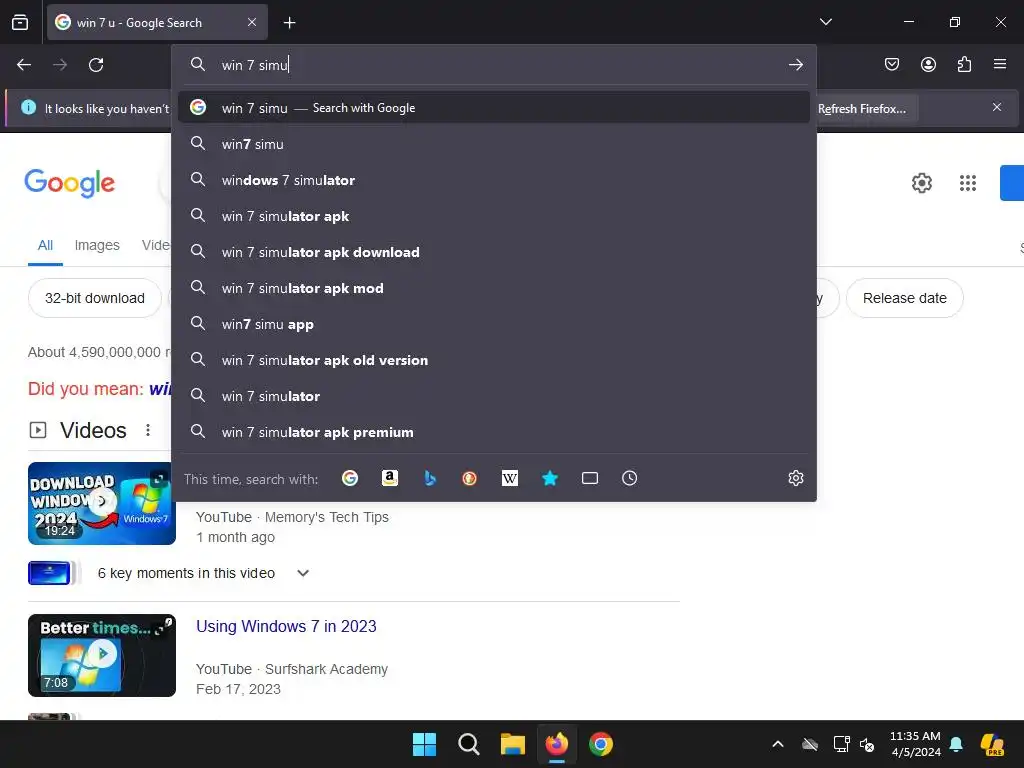1024x768 pixels.
Task: Search in History clock icon
Action: (630, 479)
